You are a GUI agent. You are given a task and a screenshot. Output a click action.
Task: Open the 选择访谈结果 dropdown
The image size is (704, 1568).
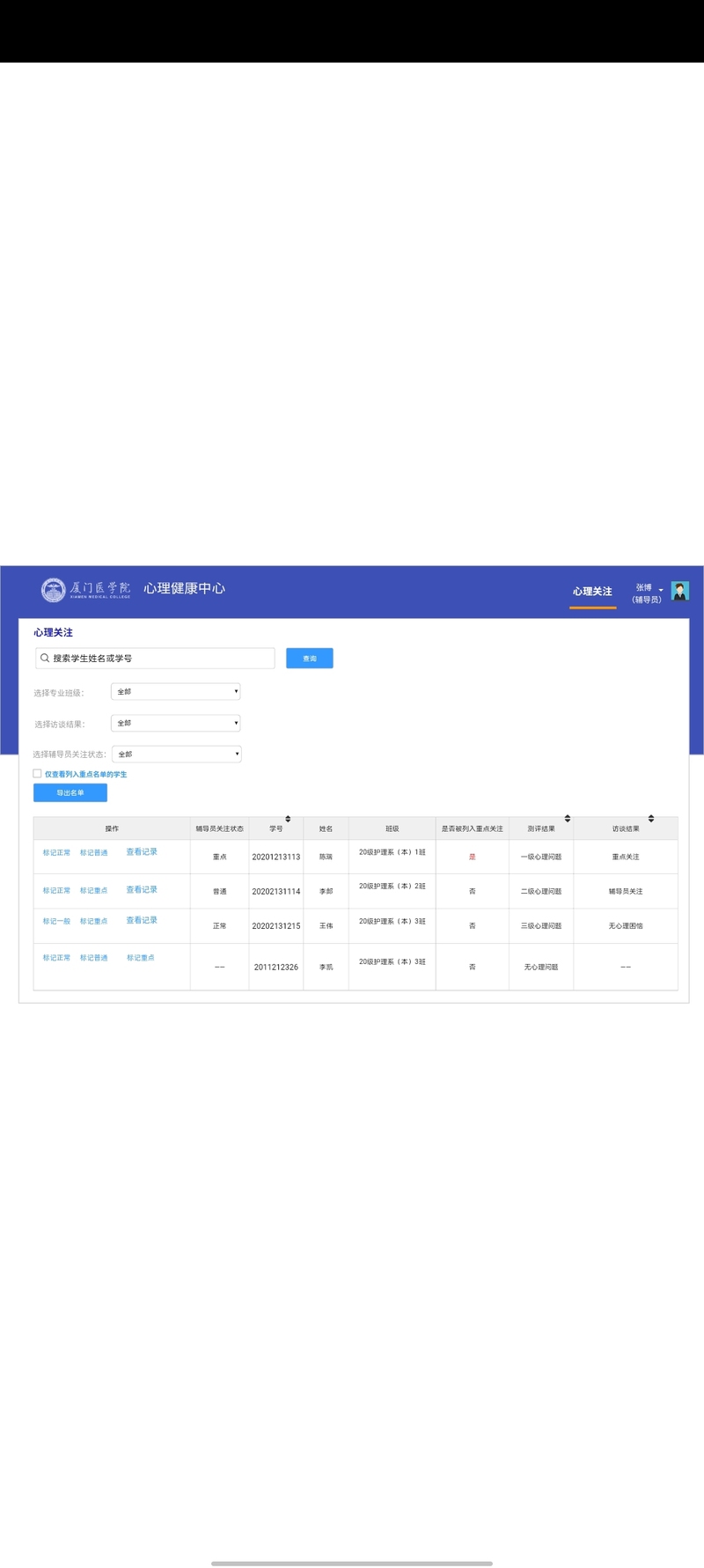(x=176, y=723)
